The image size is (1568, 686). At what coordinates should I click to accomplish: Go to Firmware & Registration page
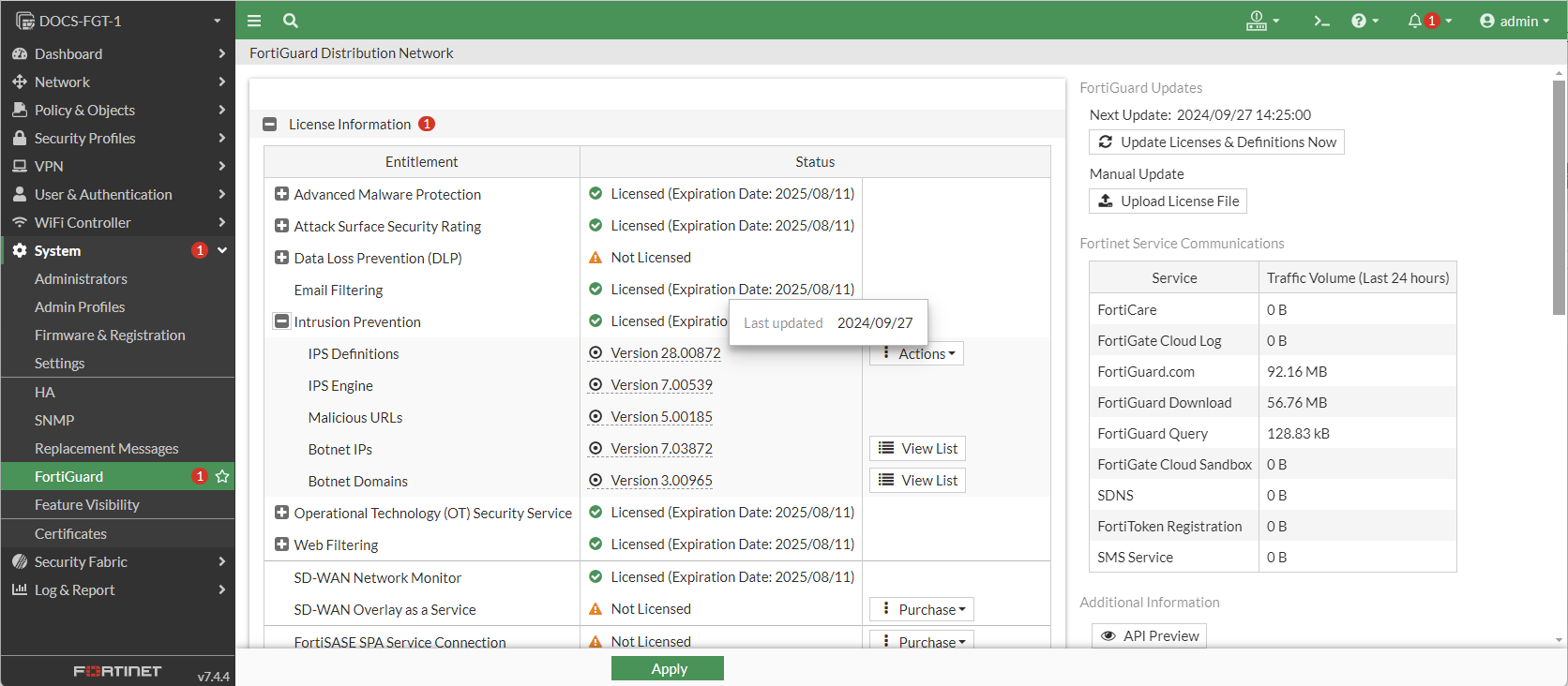point(110,335)
